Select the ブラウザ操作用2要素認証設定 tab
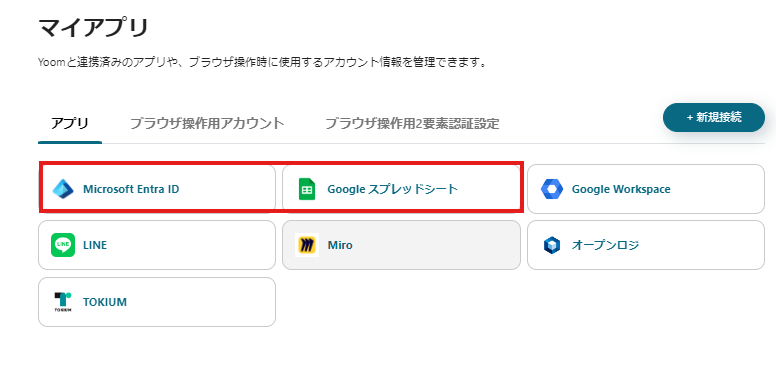The width and height of the screenshot is (776, 376). coord(412,123)
